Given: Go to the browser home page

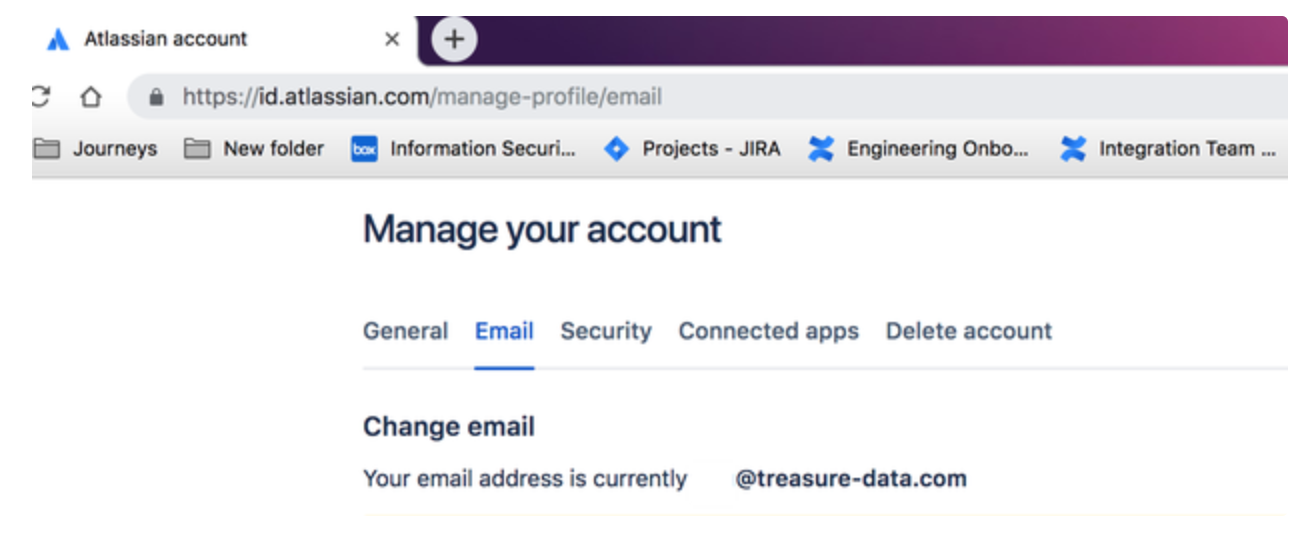Looking at the screenshot, I should pyautogui.click(x=91, y=97).
